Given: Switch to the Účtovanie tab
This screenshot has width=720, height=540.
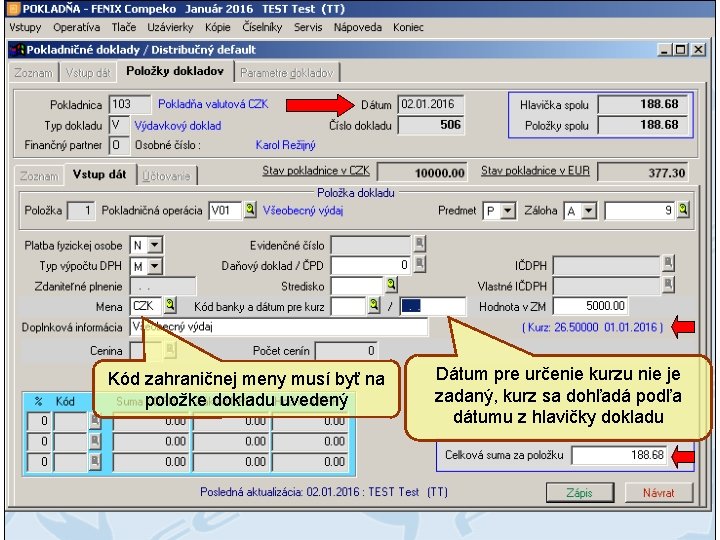Looking at the screenshot, I should pyautogui.click(x=167, y=176).
